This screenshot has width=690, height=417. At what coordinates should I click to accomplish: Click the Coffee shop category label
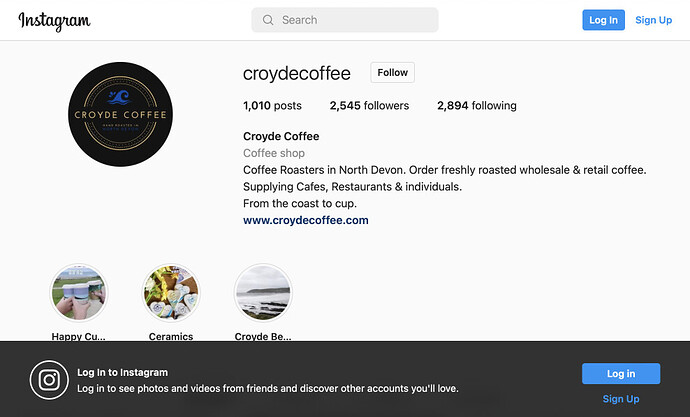(x=274, y=153)
